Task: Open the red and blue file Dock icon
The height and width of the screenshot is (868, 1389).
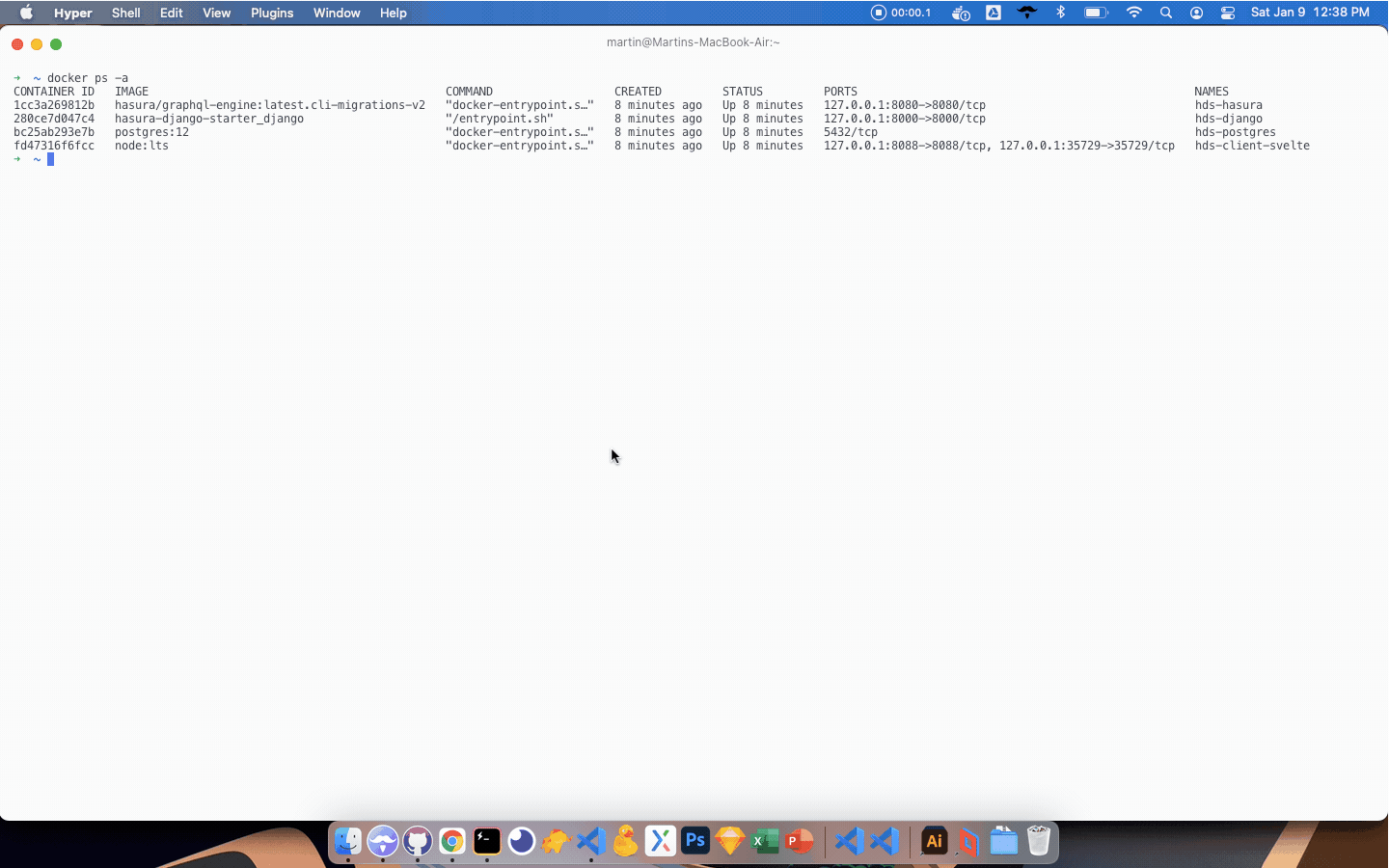Action: click(x=968, y=841)
